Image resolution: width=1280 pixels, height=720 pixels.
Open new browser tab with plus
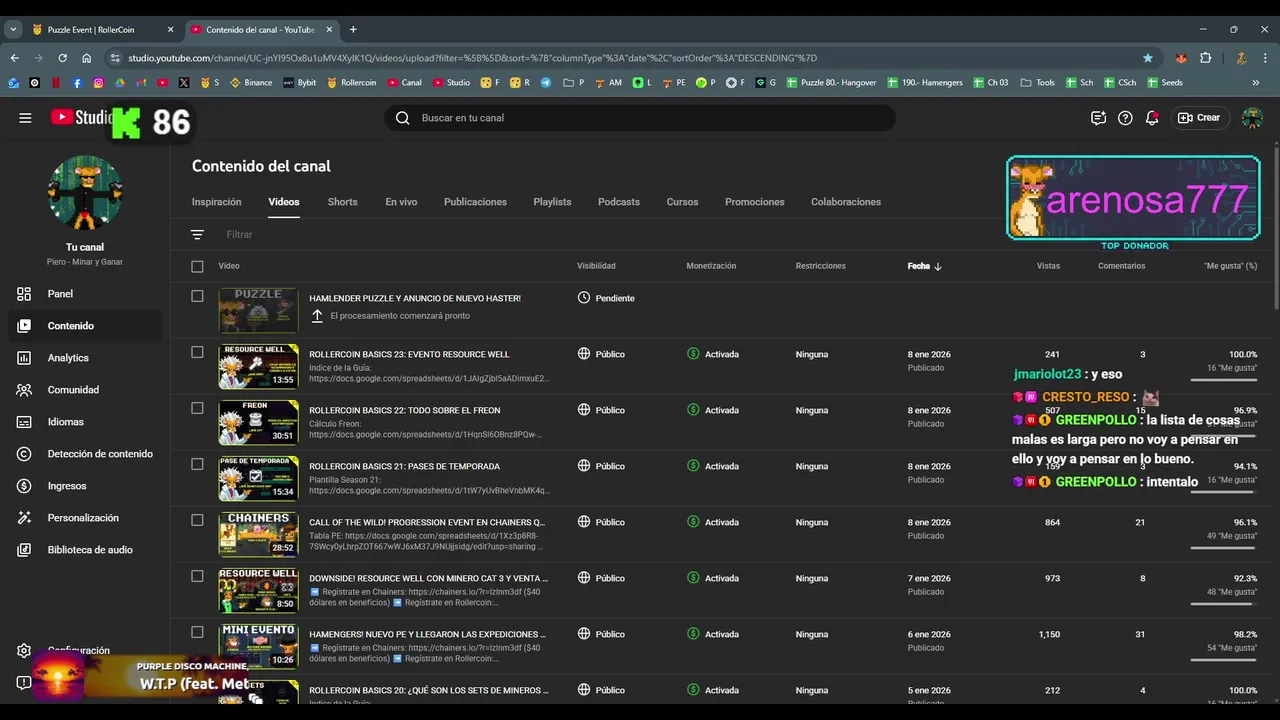point(353,30)
